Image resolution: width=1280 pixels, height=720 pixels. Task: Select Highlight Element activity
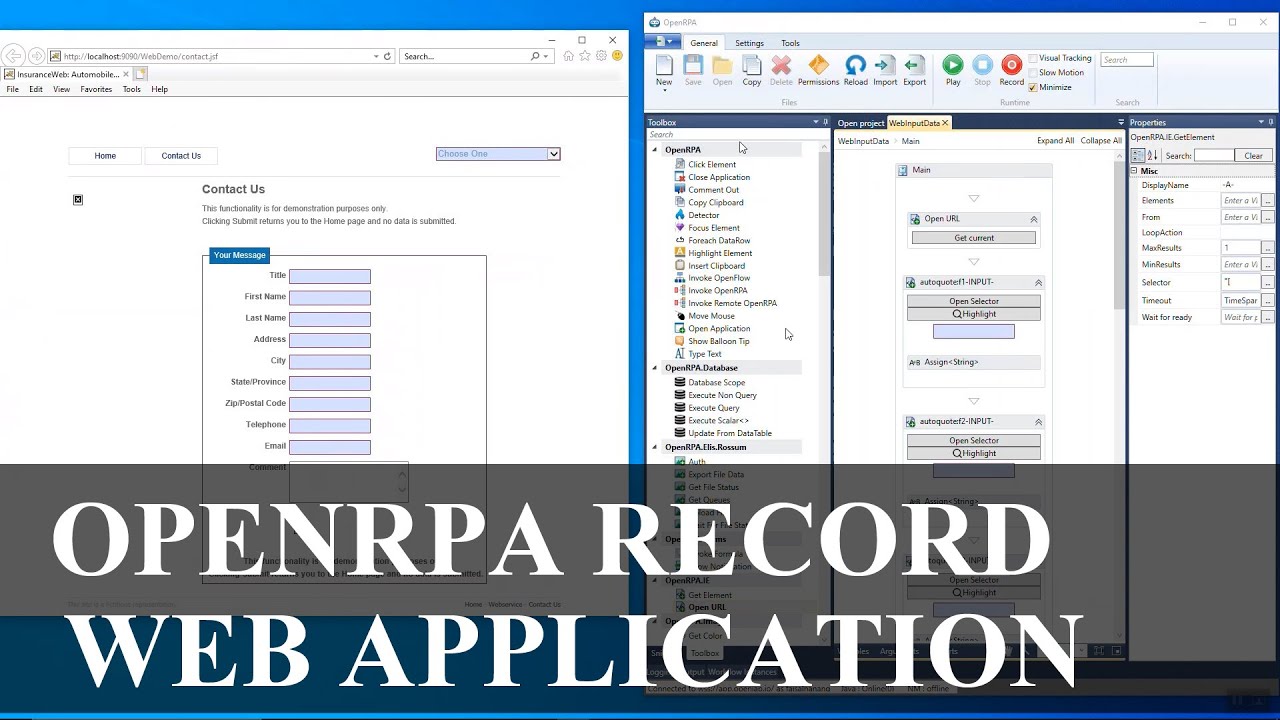[719, 253]
